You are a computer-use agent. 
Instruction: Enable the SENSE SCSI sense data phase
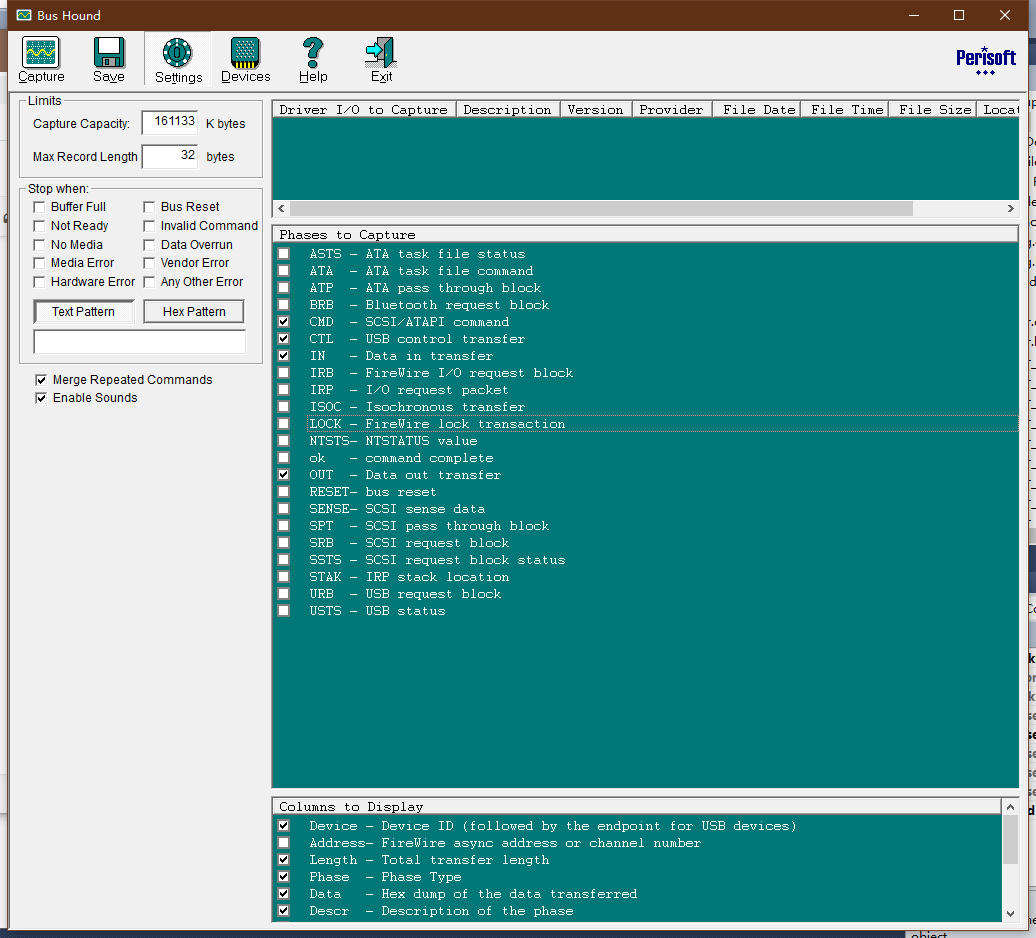click(284, 509)
